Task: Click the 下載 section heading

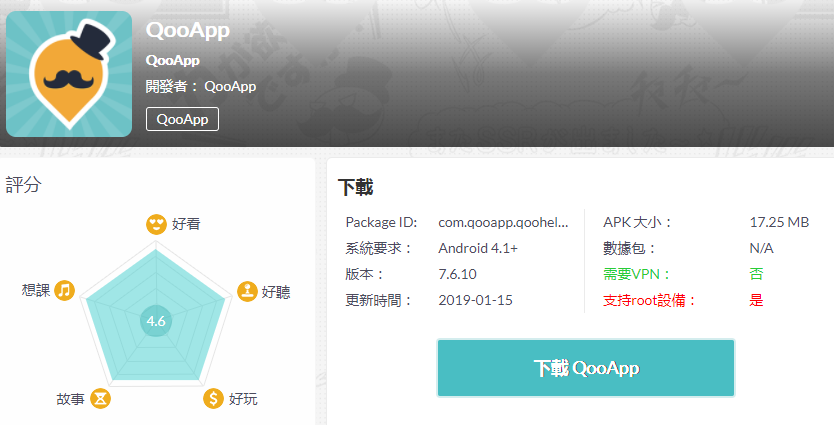Action: (x=356, y=187)
